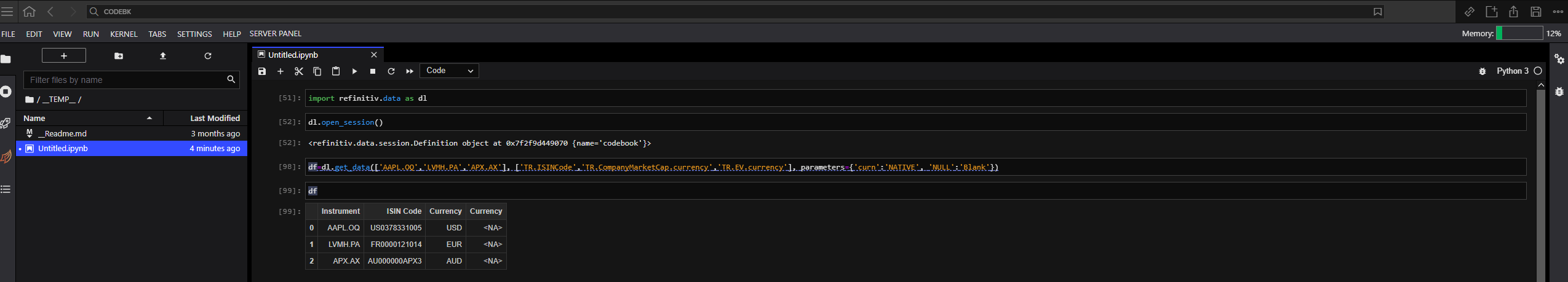Click the dl.open_session() cell
This screenshot has width=1568, height=282.
coord(915,122)
